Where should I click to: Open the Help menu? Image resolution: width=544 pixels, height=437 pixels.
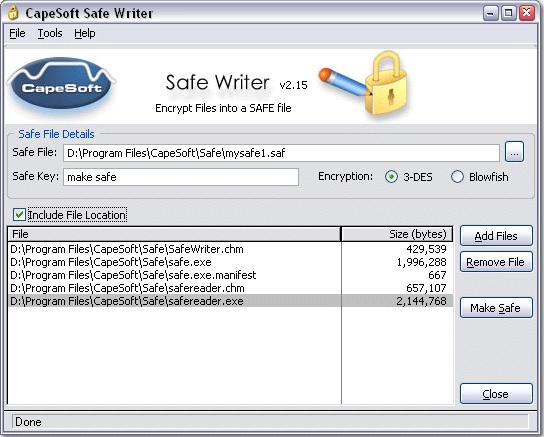point(85,33)
